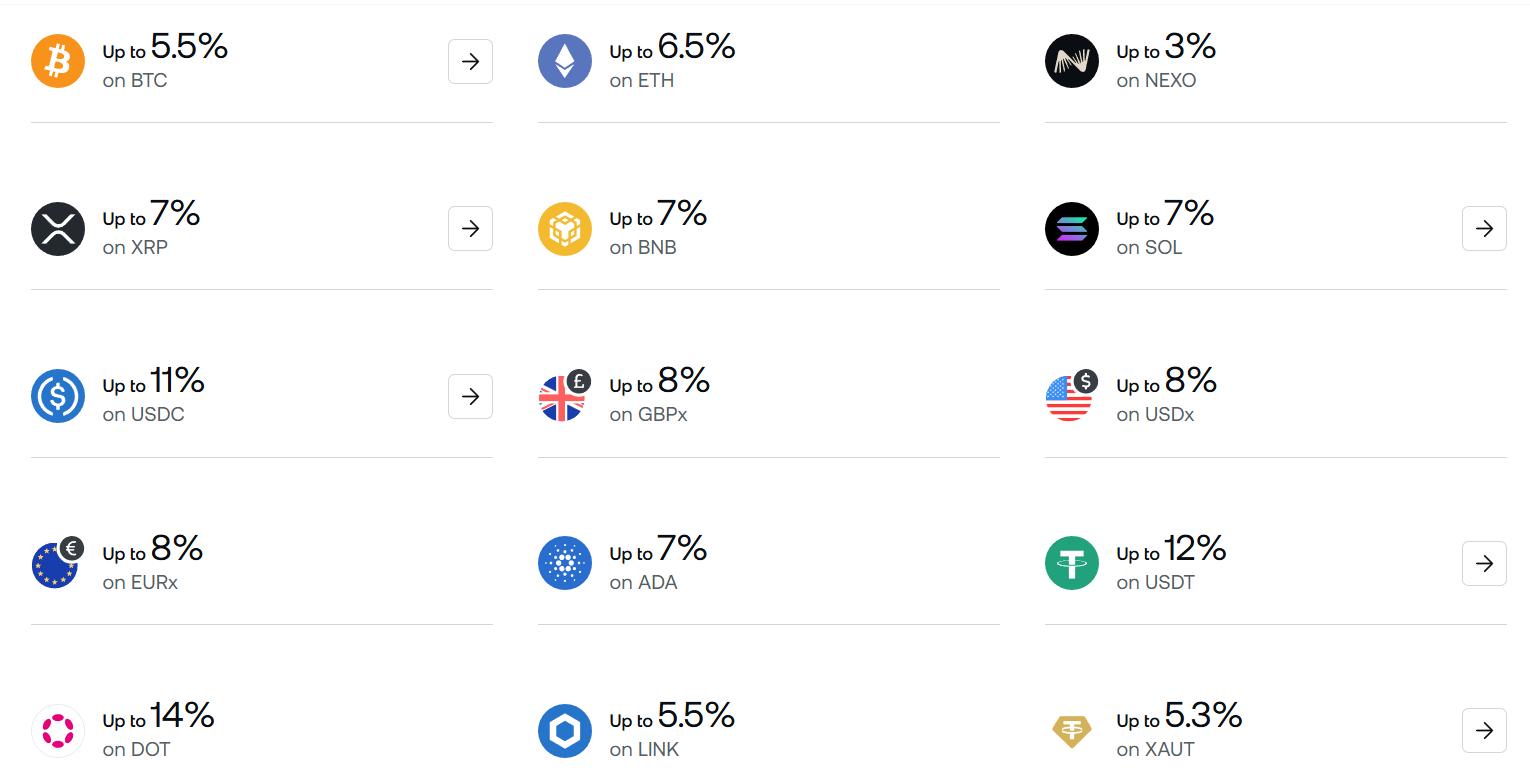This screenshot has height=784, width=1530.
Task: Select the EURx euro flag icon
Action: [57, 563]
